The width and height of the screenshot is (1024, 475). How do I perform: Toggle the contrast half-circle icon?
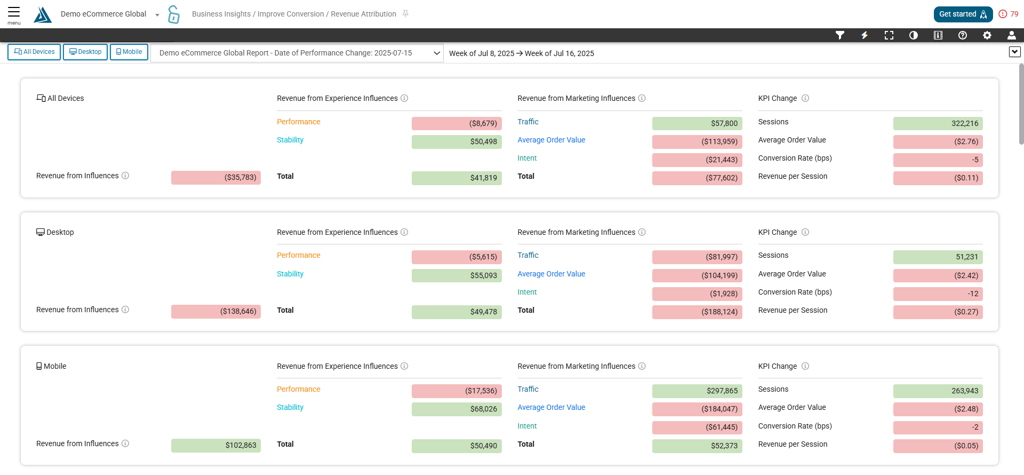(x=914, y=35)
